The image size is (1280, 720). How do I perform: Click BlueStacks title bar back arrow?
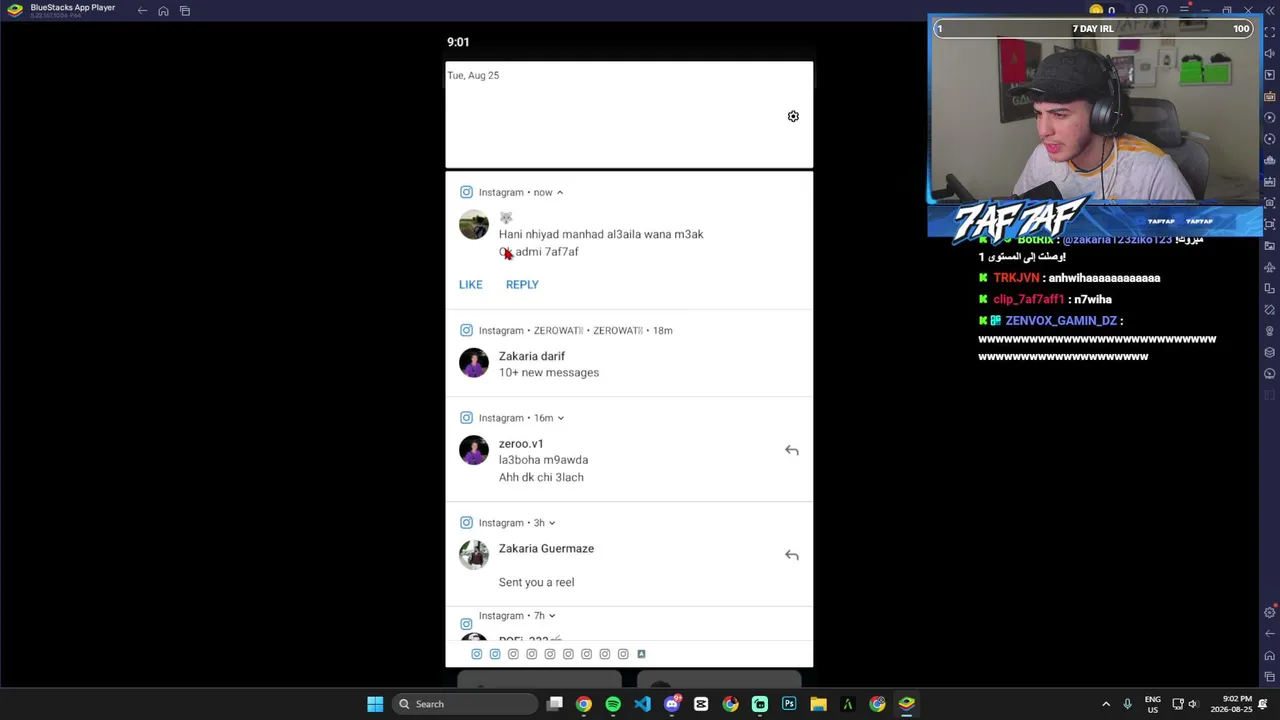pyautogui.click(x=142, y=11)
